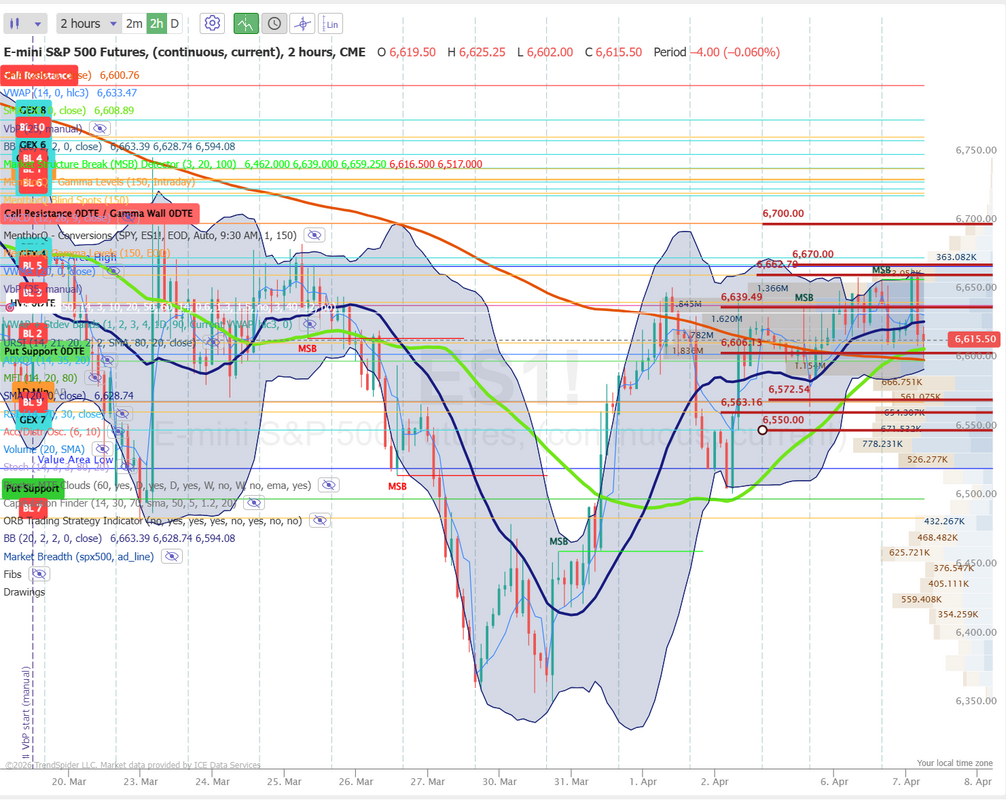Select the 2m timeframe

coord(134,23)
